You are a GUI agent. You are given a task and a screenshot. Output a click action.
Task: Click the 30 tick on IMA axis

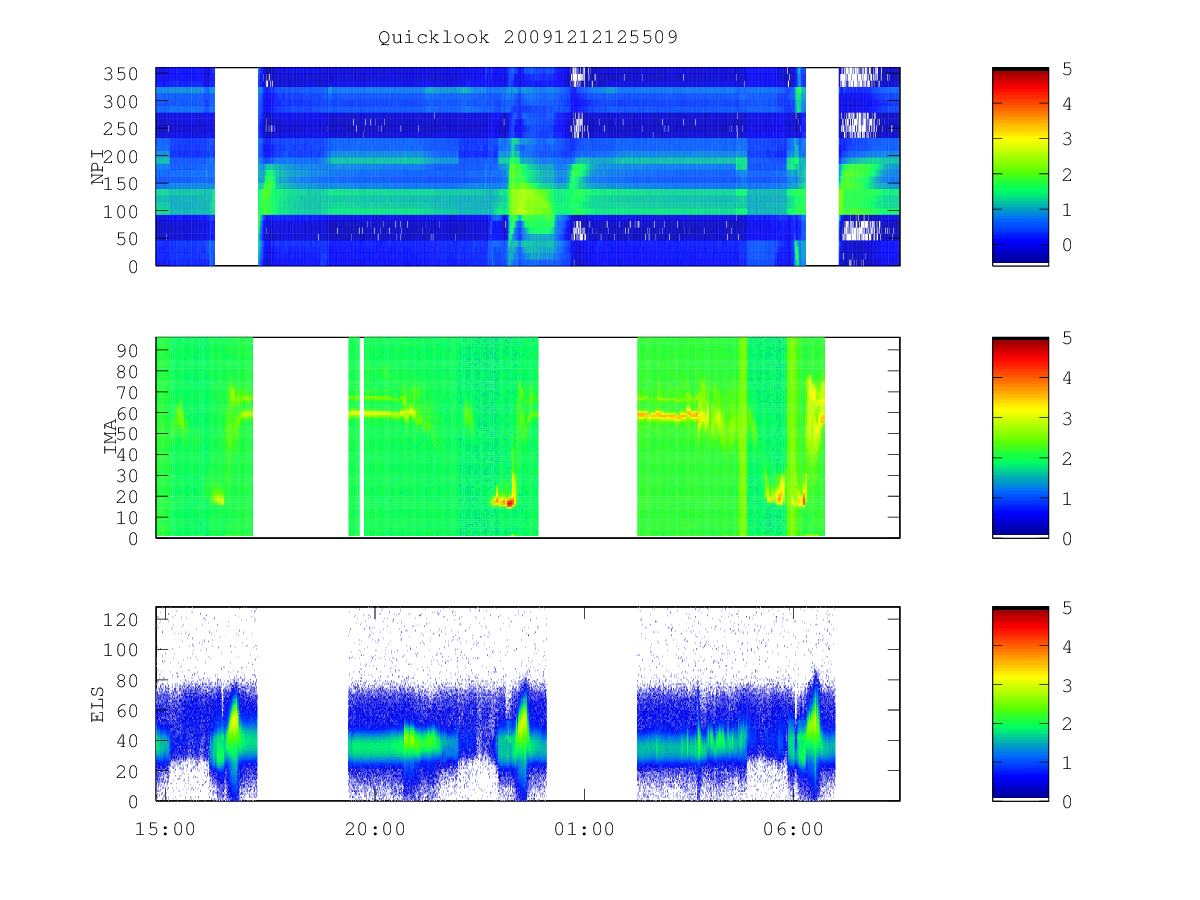tap(126, 475)
